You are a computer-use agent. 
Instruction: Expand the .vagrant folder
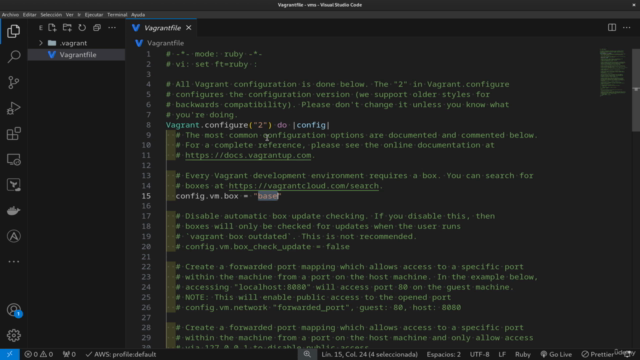[x=41, y=43]
